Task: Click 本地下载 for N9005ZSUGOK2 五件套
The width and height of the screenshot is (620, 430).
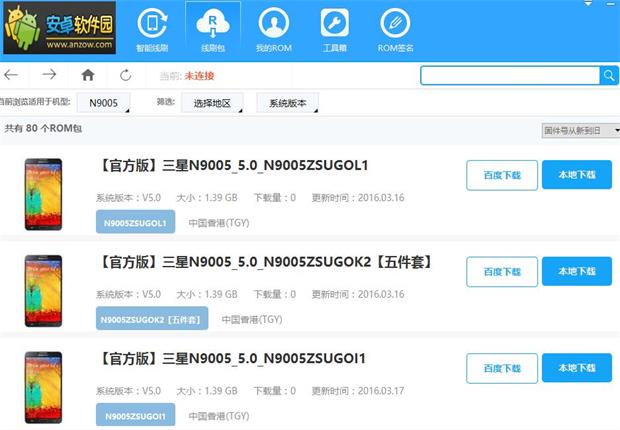Action: 577,271
